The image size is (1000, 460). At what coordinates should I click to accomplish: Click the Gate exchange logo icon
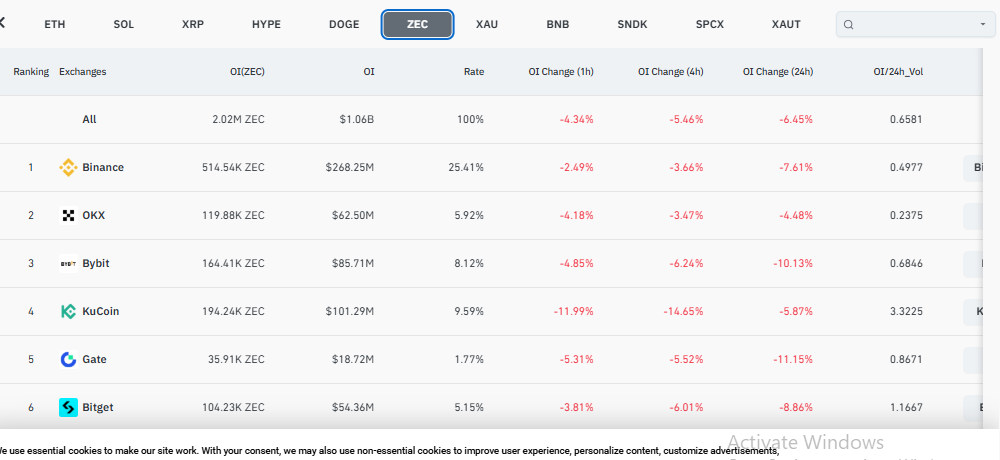point(68,359)
